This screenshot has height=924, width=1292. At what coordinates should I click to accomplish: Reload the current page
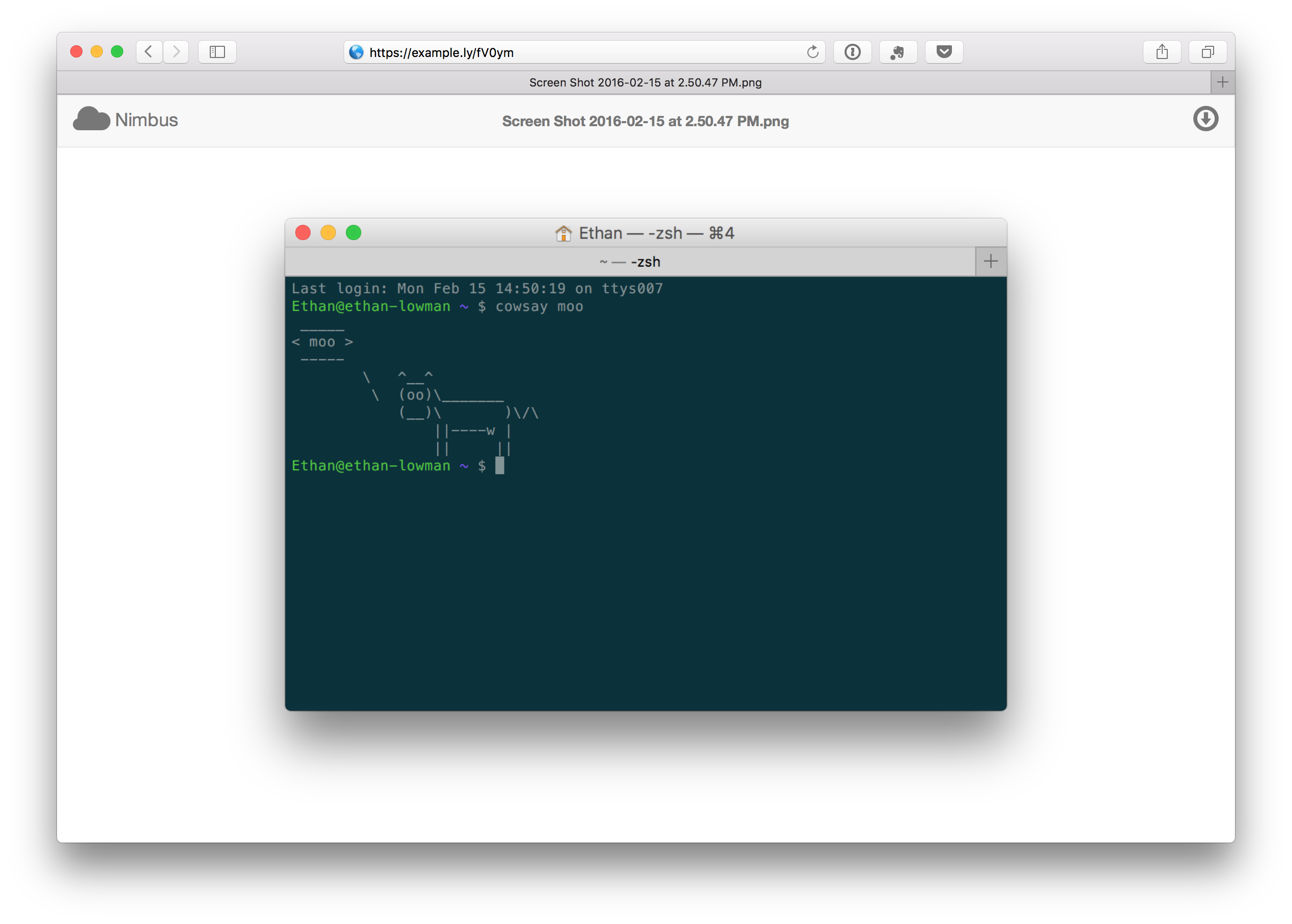click(812, 52)
